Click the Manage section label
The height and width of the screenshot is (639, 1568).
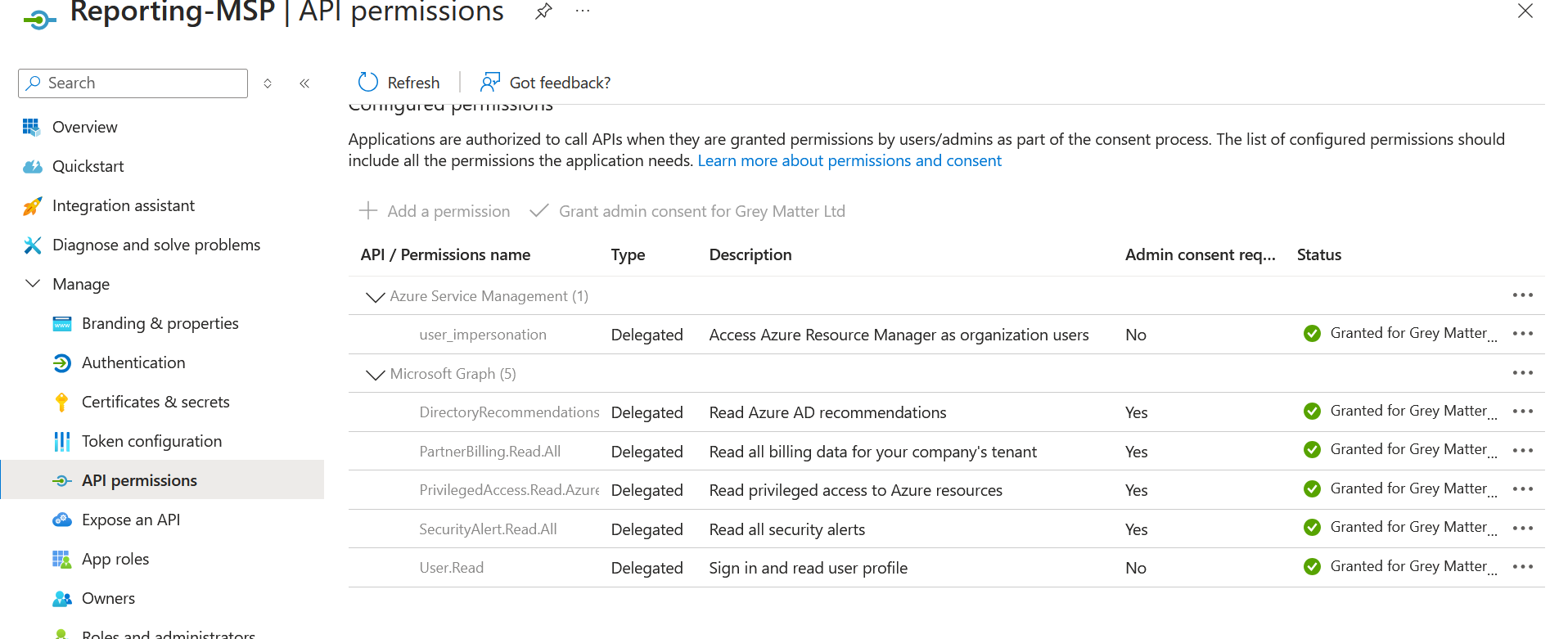tap(81, 284)
